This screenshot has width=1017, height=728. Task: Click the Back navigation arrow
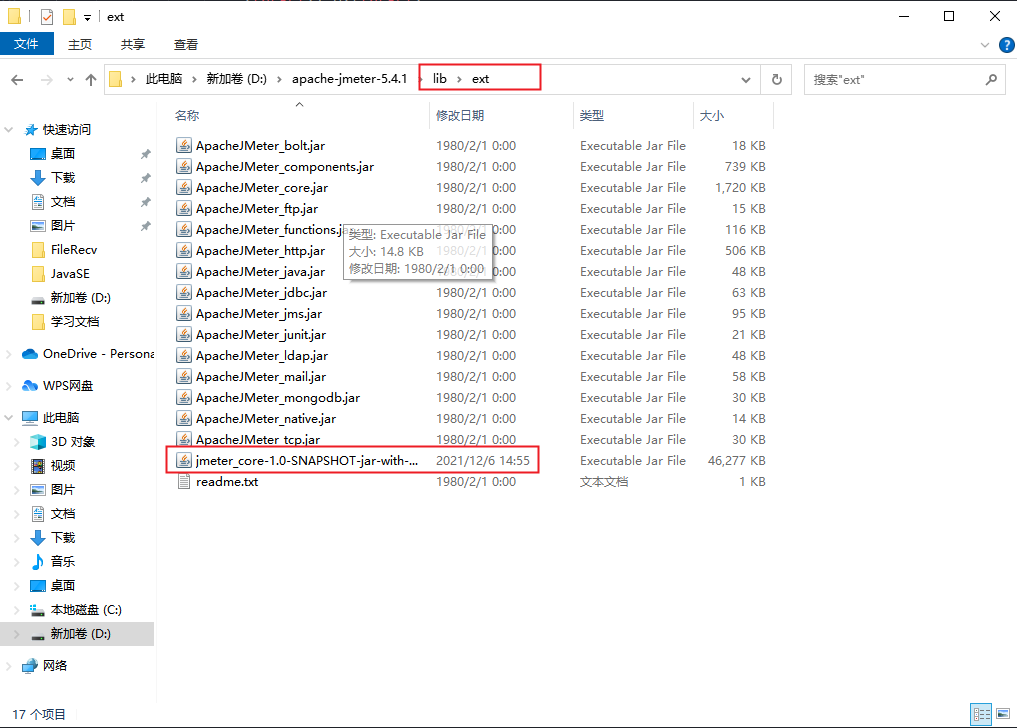(18, 80)
